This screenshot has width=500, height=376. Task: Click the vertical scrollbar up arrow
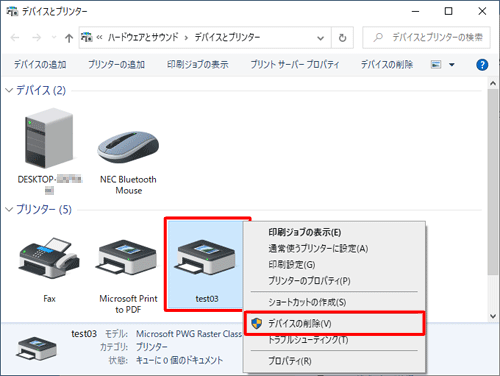(493, 83)
